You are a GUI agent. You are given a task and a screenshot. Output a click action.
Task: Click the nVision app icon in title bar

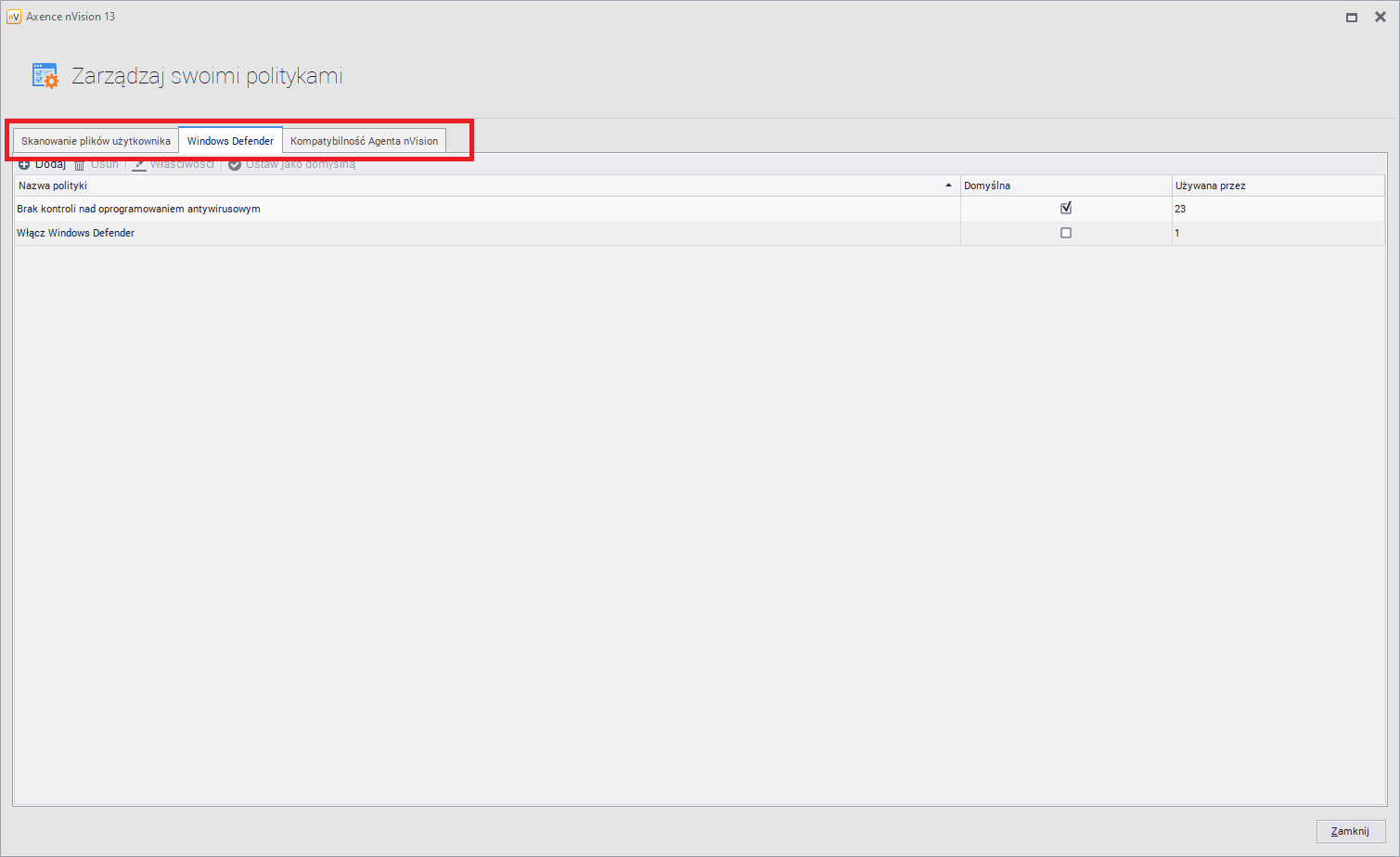click(14, 17)
